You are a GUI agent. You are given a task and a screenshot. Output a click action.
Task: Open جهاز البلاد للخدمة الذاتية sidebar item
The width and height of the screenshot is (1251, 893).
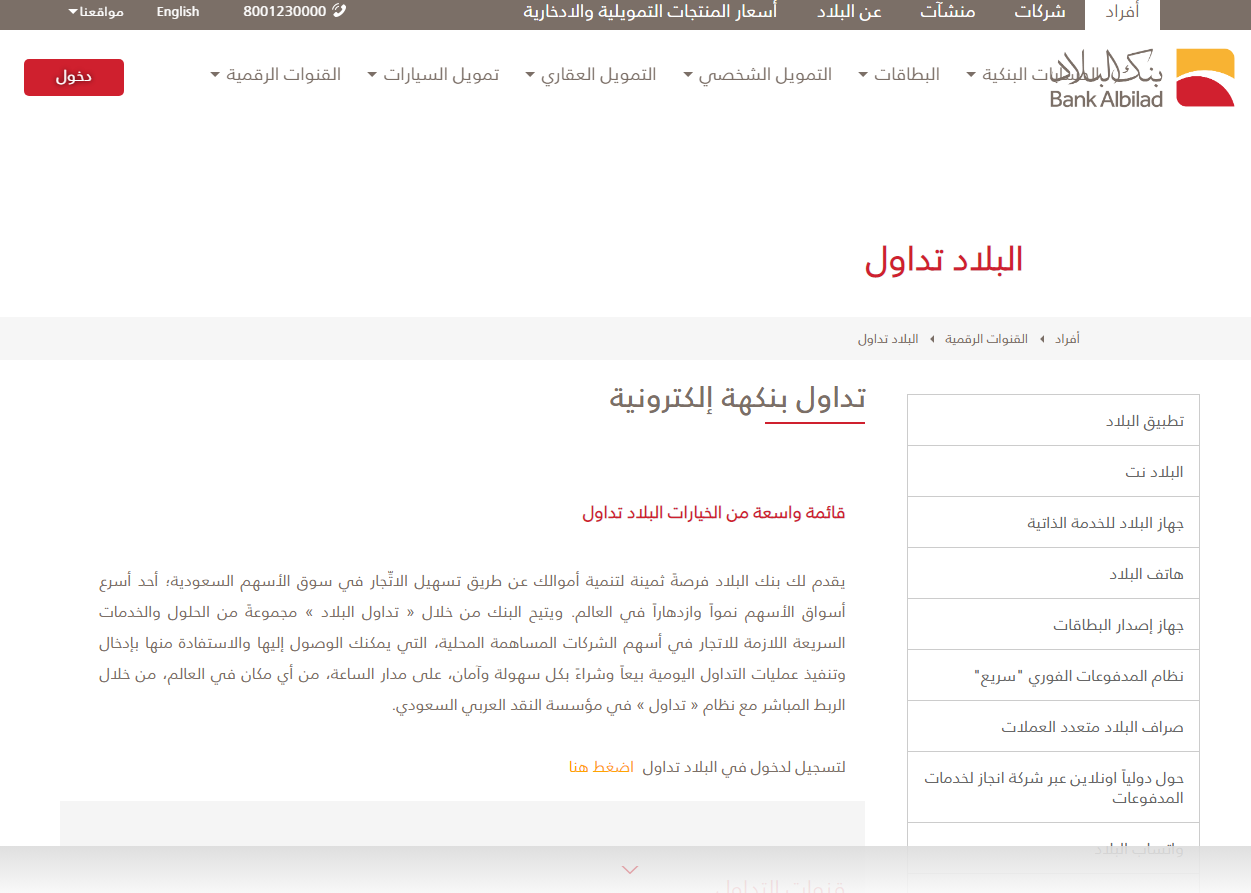coord(1053,523)
